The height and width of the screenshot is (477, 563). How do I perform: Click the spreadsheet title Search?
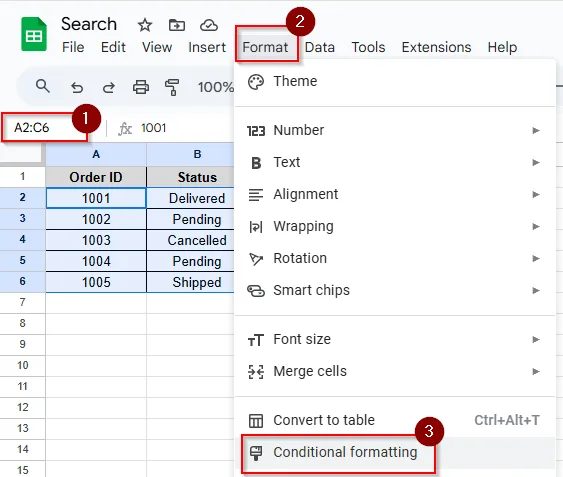tap(89, 24)
